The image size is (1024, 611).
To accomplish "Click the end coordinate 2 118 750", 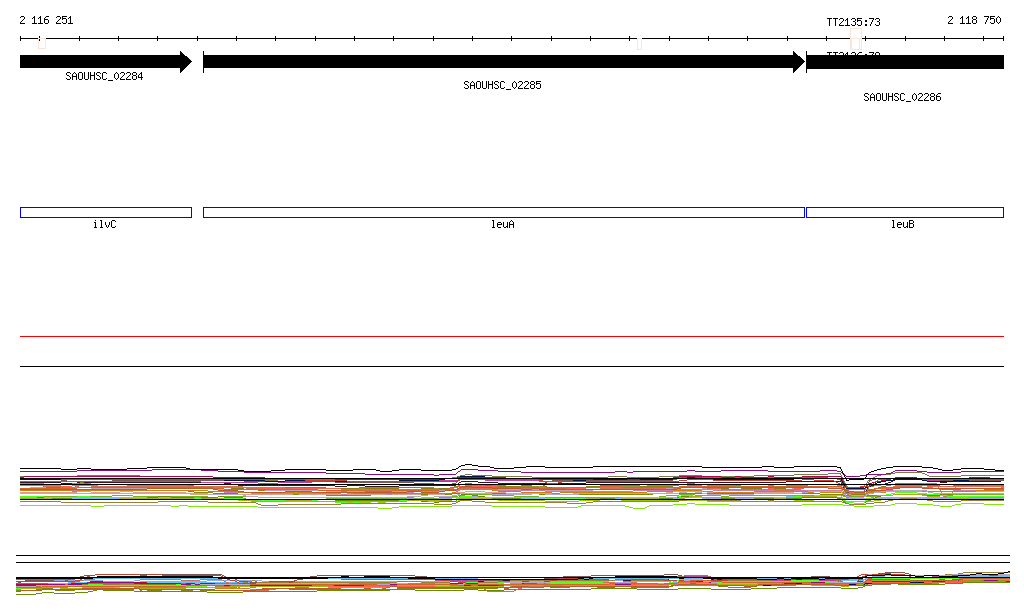I will pyautogui.click(x=974, y=20).
